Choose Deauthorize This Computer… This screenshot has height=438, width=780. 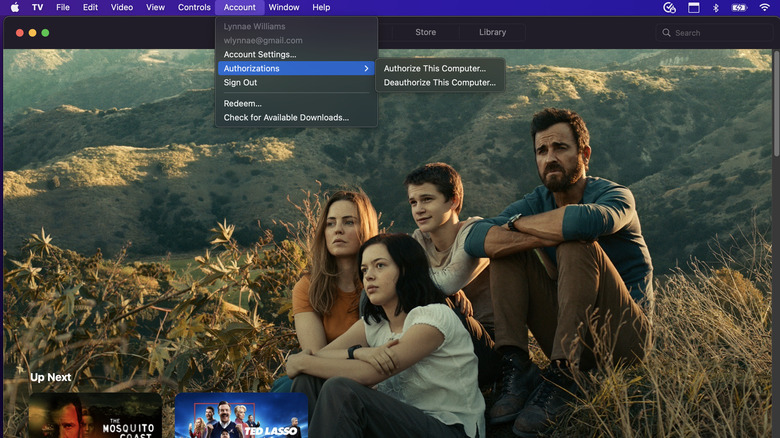point(440,83)
